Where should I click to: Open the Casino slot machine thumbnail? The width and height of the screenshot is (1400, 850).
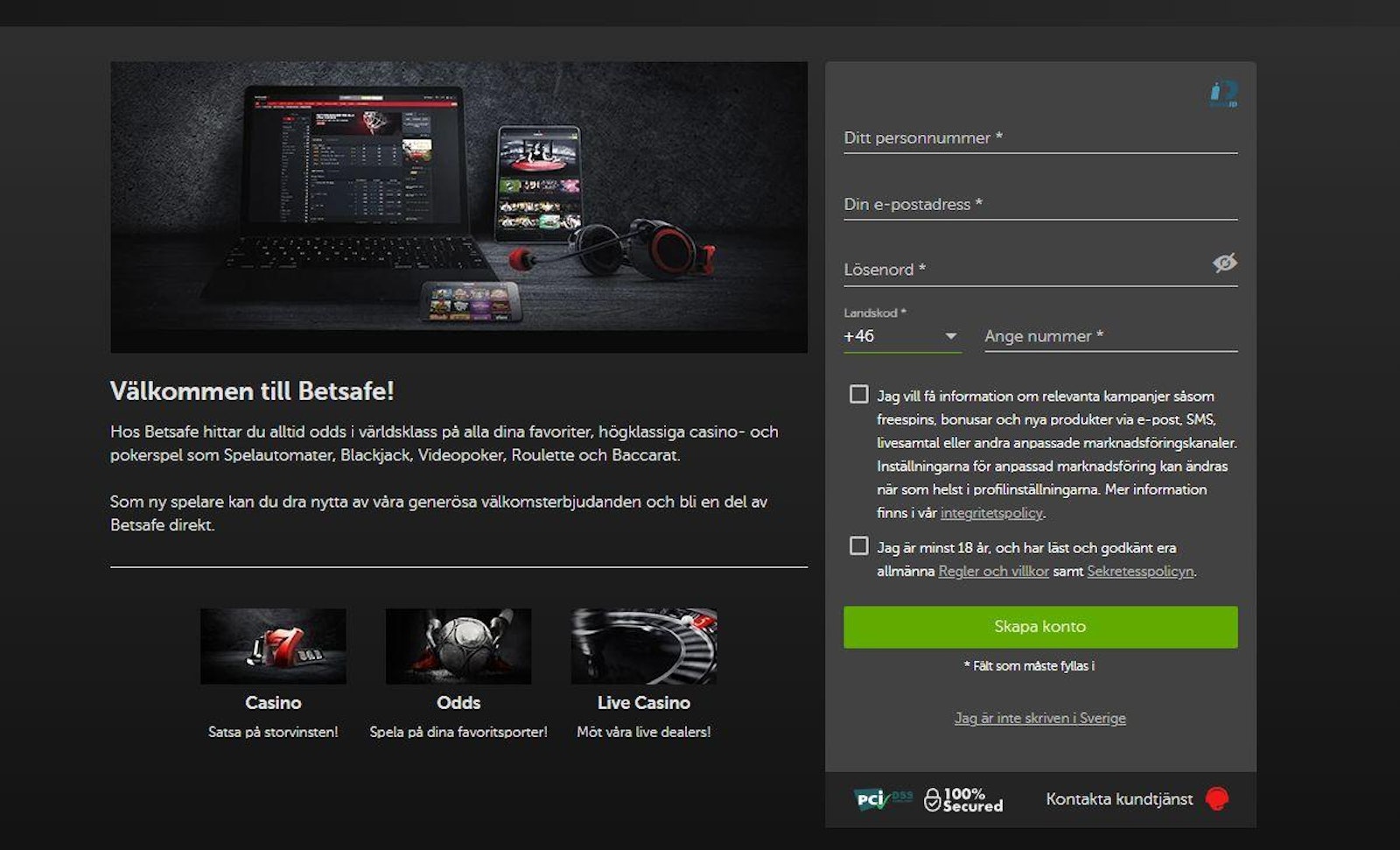coord(273,646)
